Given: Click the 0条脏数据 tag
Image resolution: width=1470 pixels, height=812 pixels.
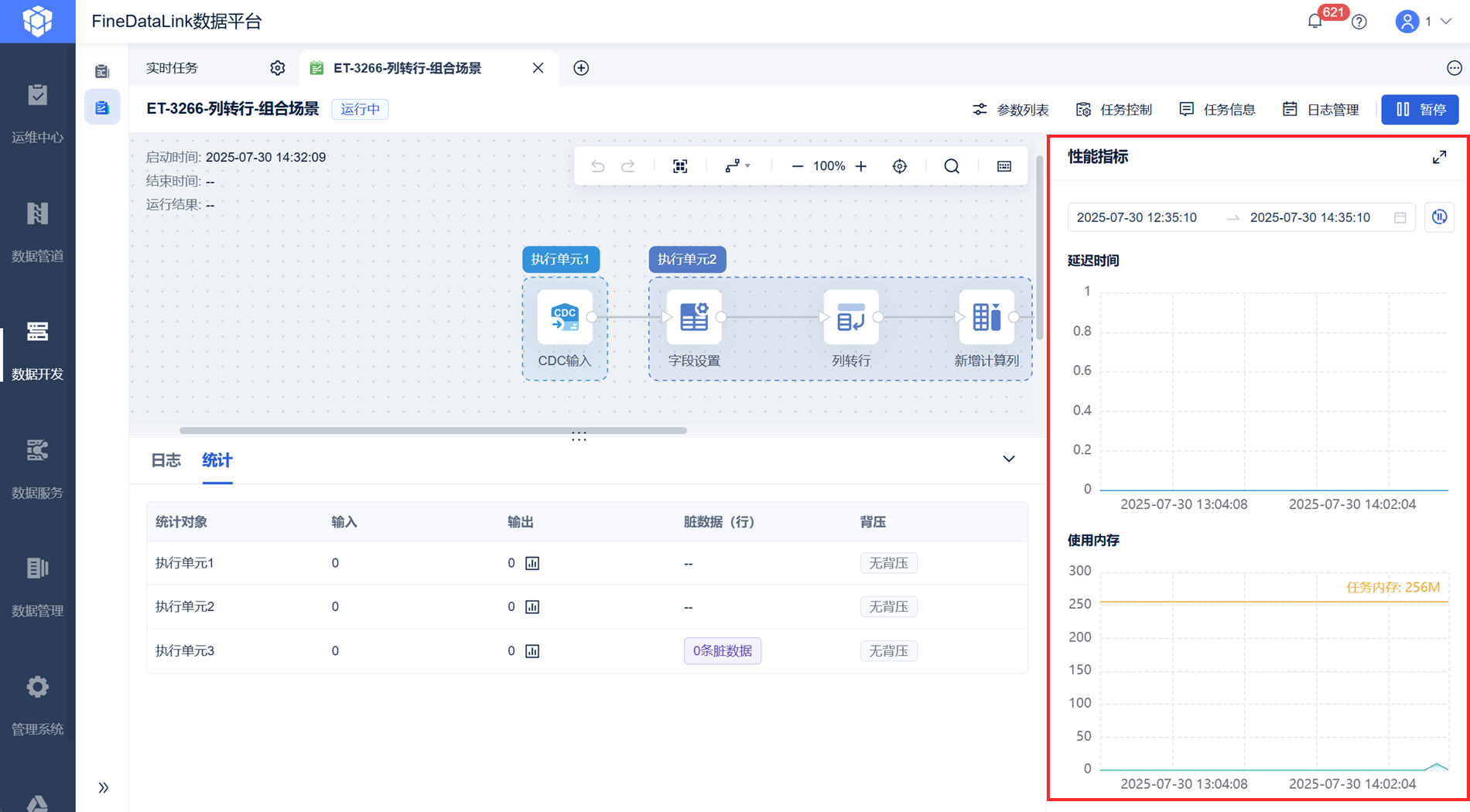Looking at the screenshot, I should click(723, 651).
